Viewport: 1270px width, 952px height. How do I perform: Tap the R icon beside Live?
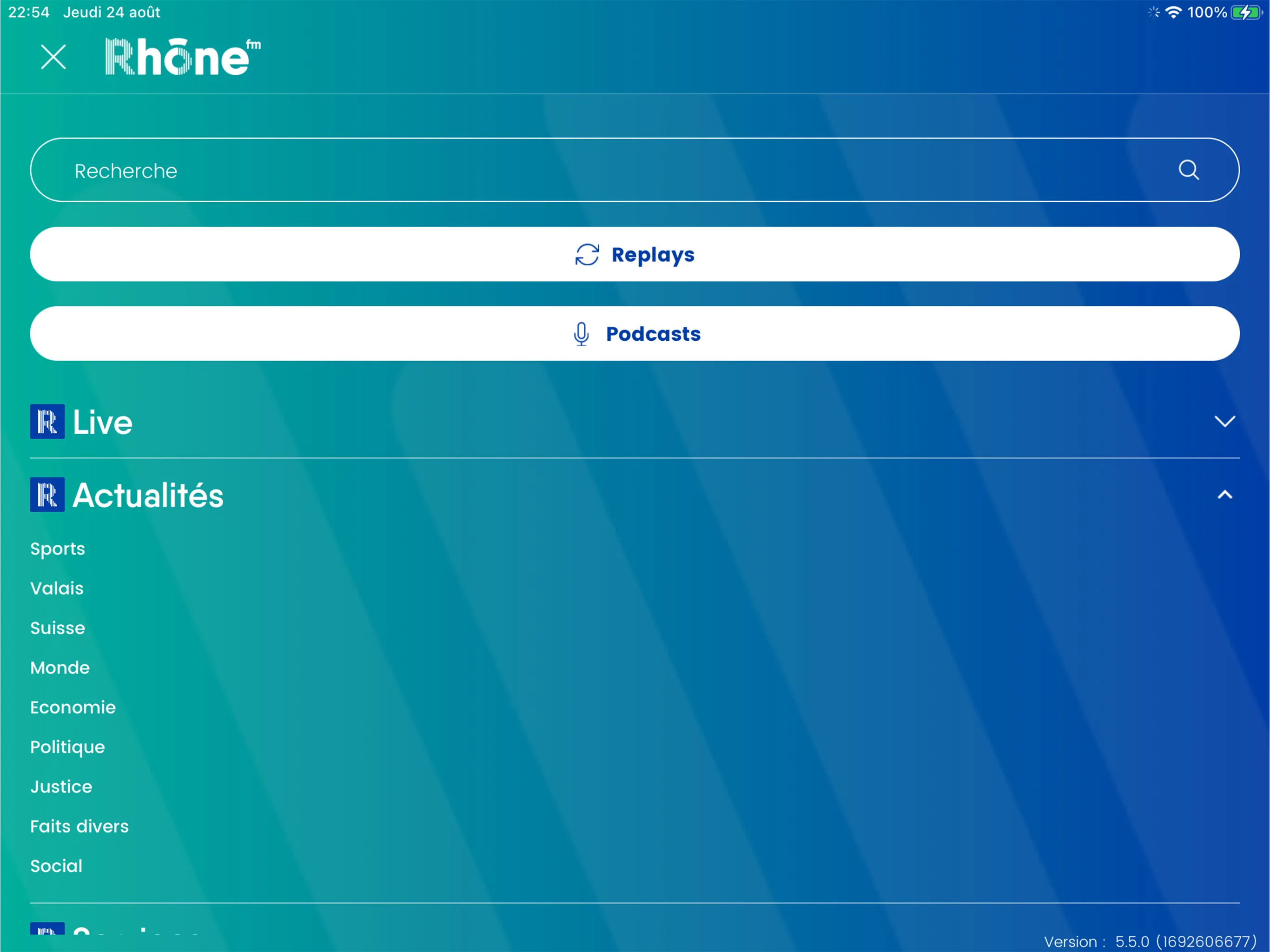click(x=47, y=422)
